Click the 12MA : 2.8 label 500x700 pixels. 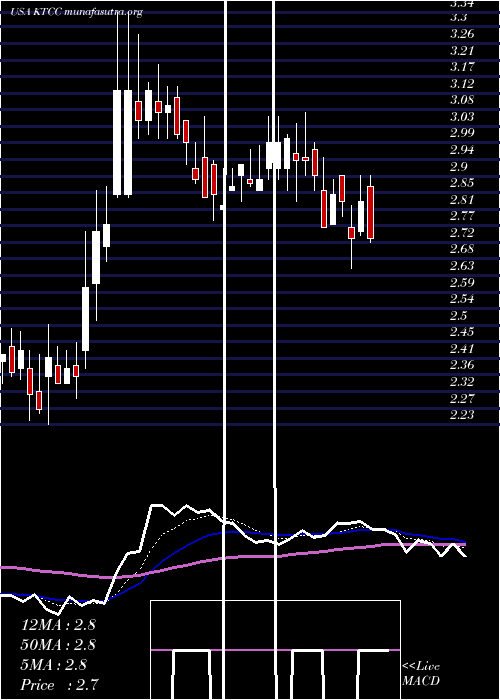(58, 625)
